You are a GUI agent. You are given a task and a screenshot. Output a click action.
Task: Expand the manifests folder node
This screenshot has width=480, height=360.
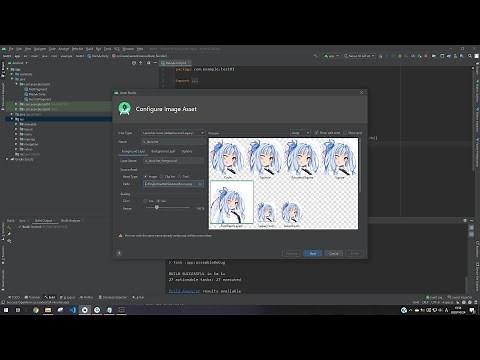(12, 74)
